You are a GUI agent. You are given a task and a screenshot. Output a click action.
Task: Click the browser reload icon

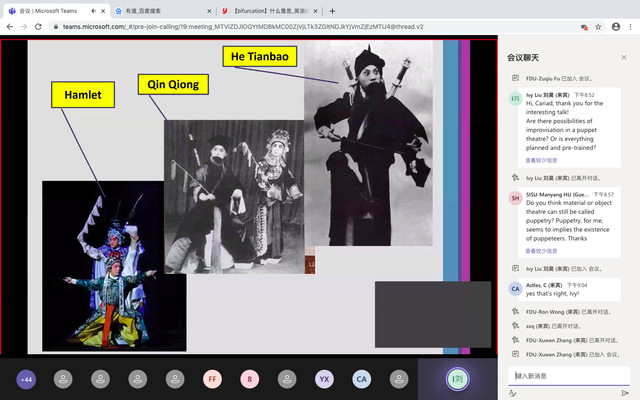[38, 27]
